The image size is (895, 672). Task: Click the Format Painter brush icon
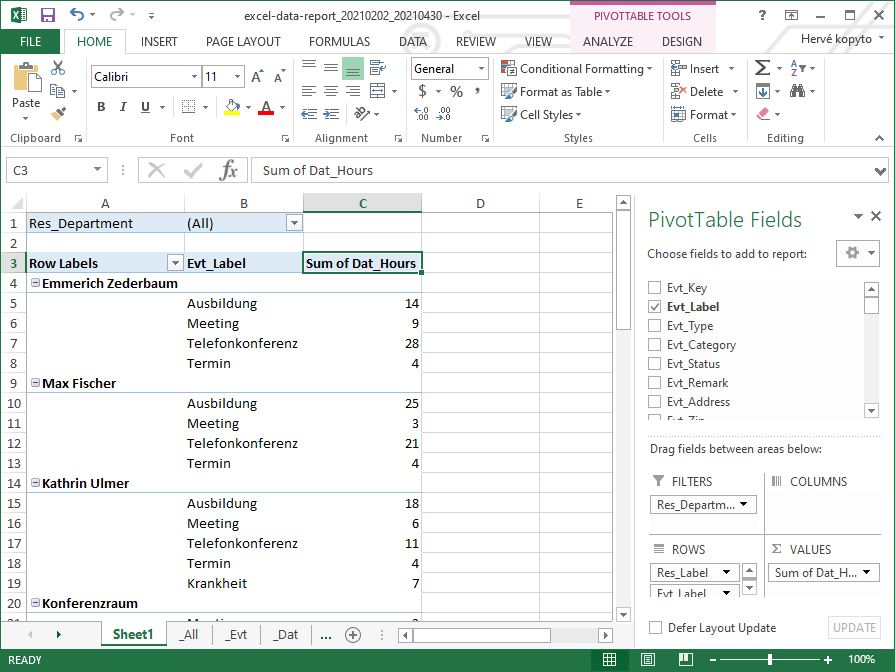click(x=58, y=114)
